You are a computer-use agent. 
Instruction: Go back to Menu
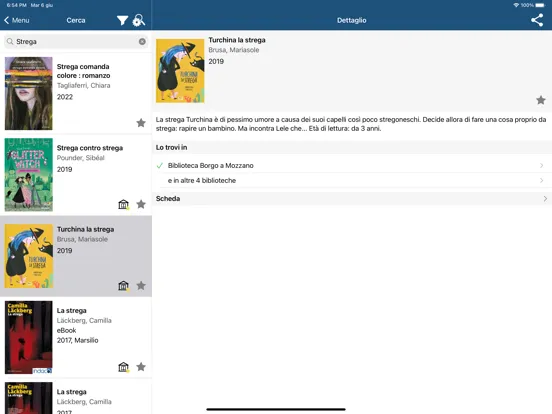coord(17,20)
